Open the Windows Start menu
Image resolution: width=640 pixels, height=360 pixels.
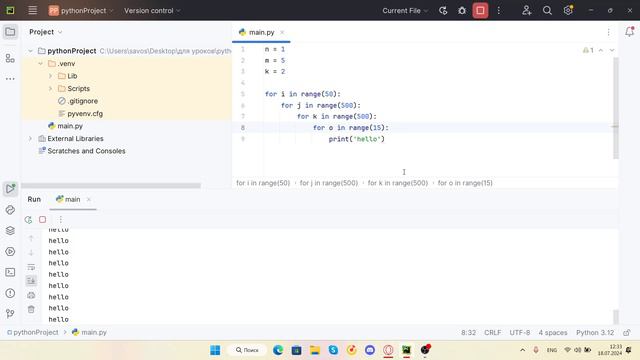coord(215,350)
